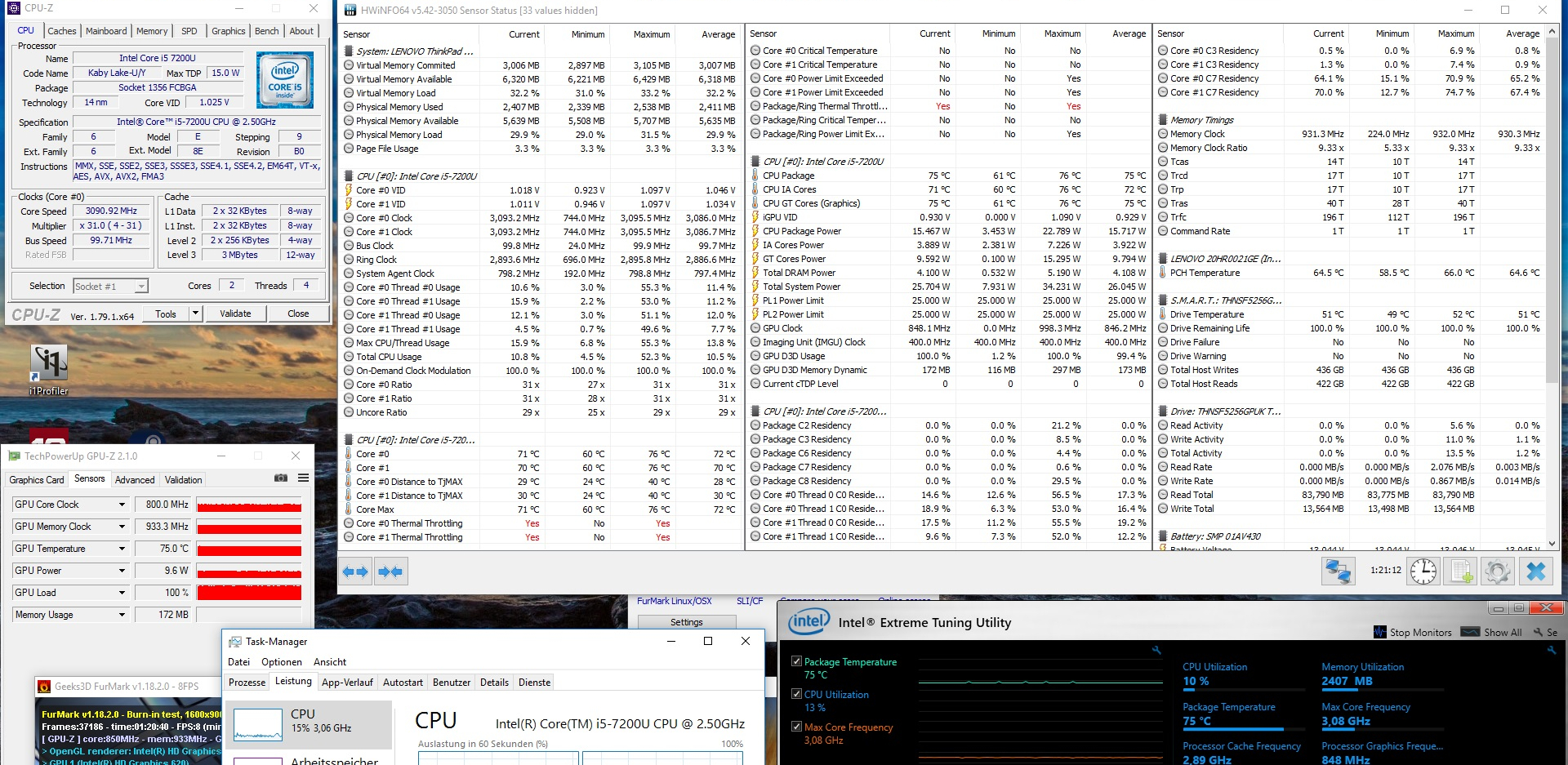Open GPU-Z hamburger menu
Viewport: 1568px width, 765px height.
click(x=303, y=478)
